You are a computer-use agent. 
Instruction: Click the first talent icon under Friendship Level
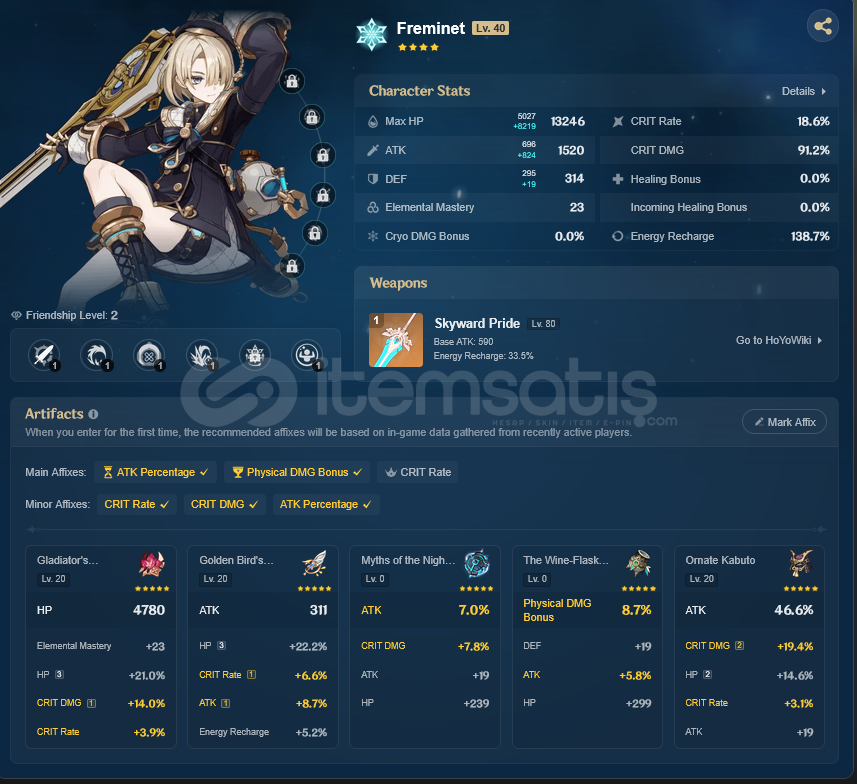[44, 355]
